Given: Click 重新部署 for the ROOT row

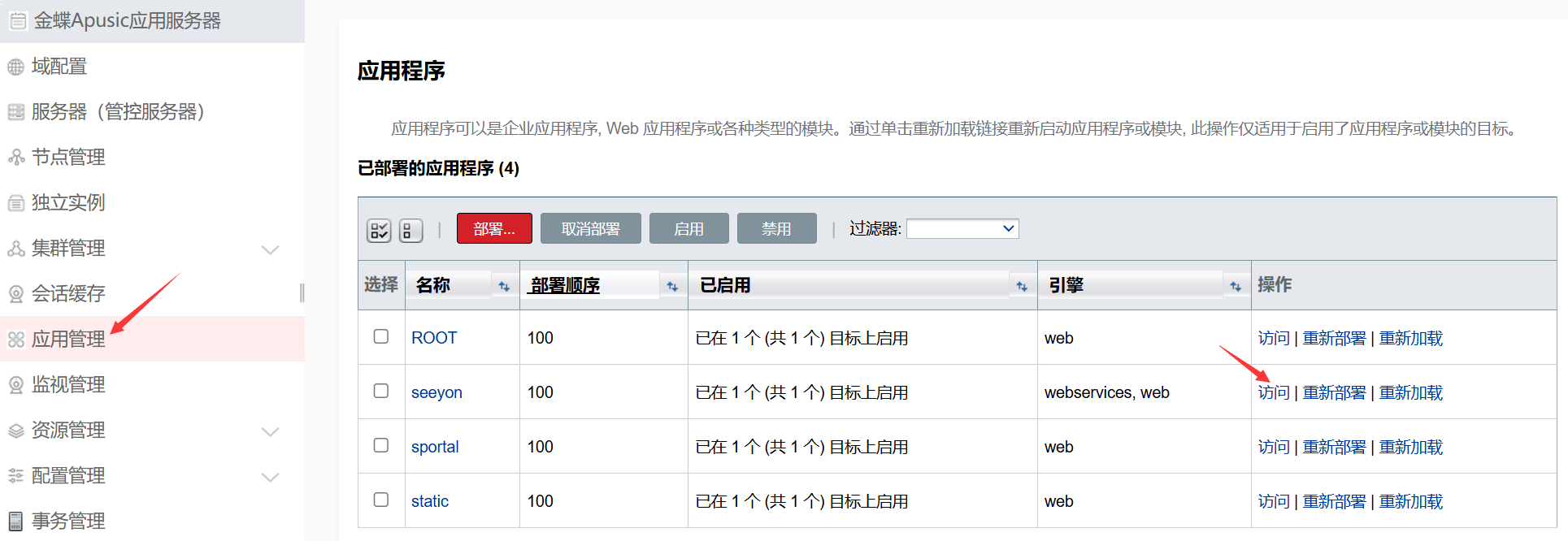Looking at the screenshot, I should pyautogui.click(x=1334, y=338).
